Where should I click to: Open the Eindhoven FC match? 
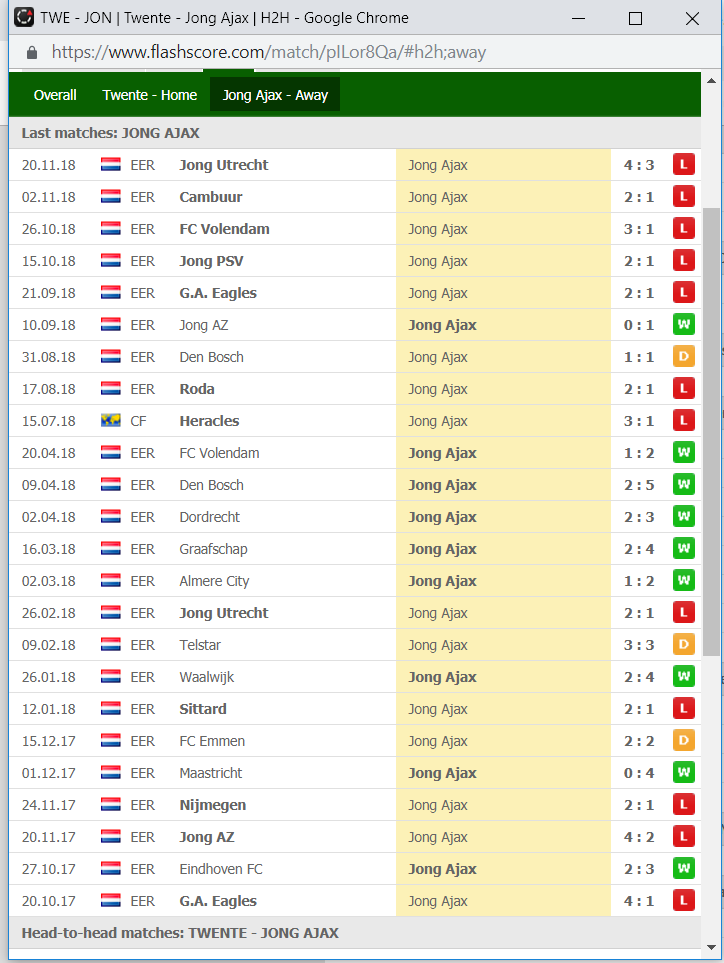tap(355, 868)
